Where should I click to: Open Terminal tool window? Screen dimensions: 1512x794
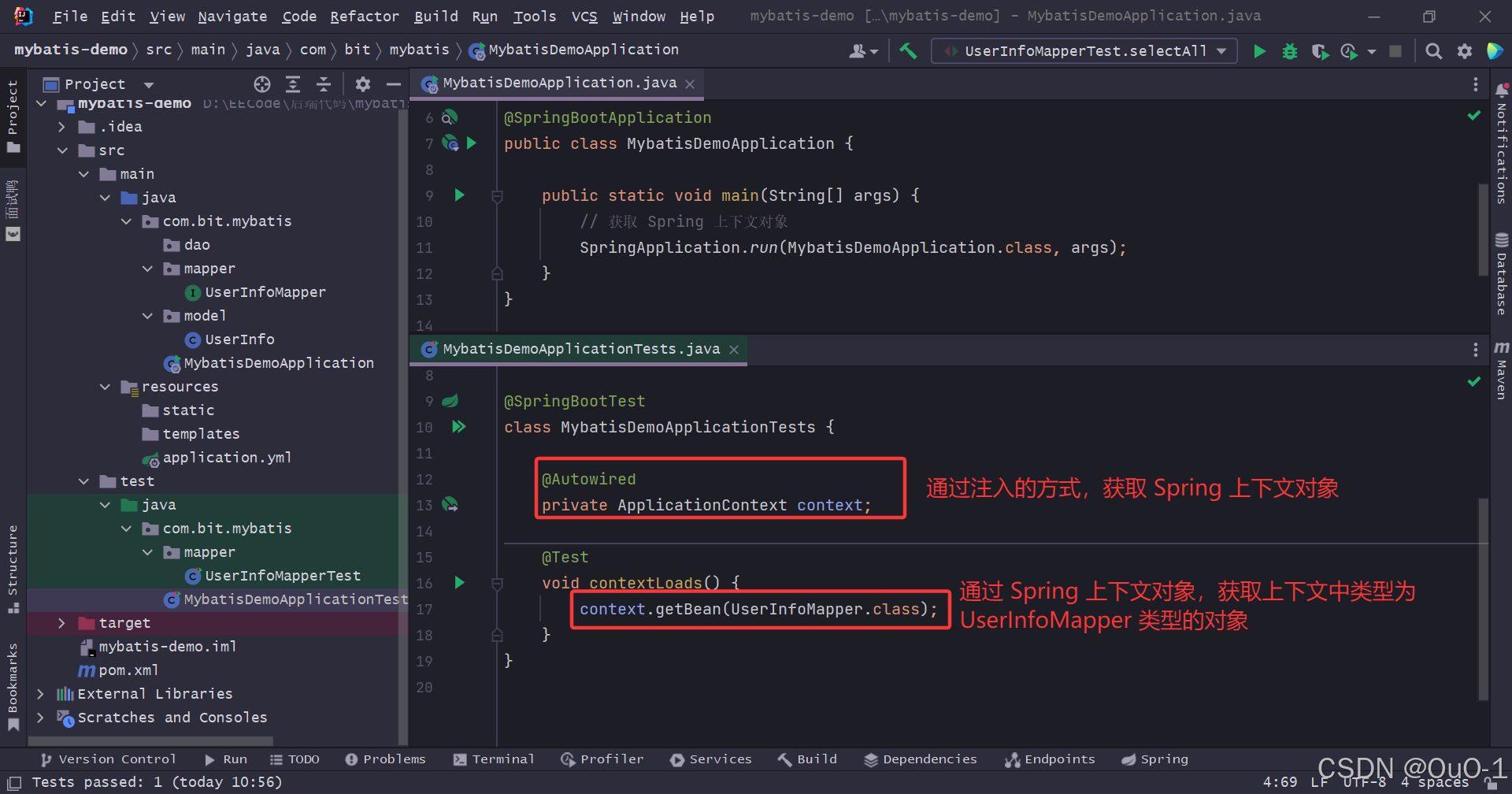click(x=494, y=759)
